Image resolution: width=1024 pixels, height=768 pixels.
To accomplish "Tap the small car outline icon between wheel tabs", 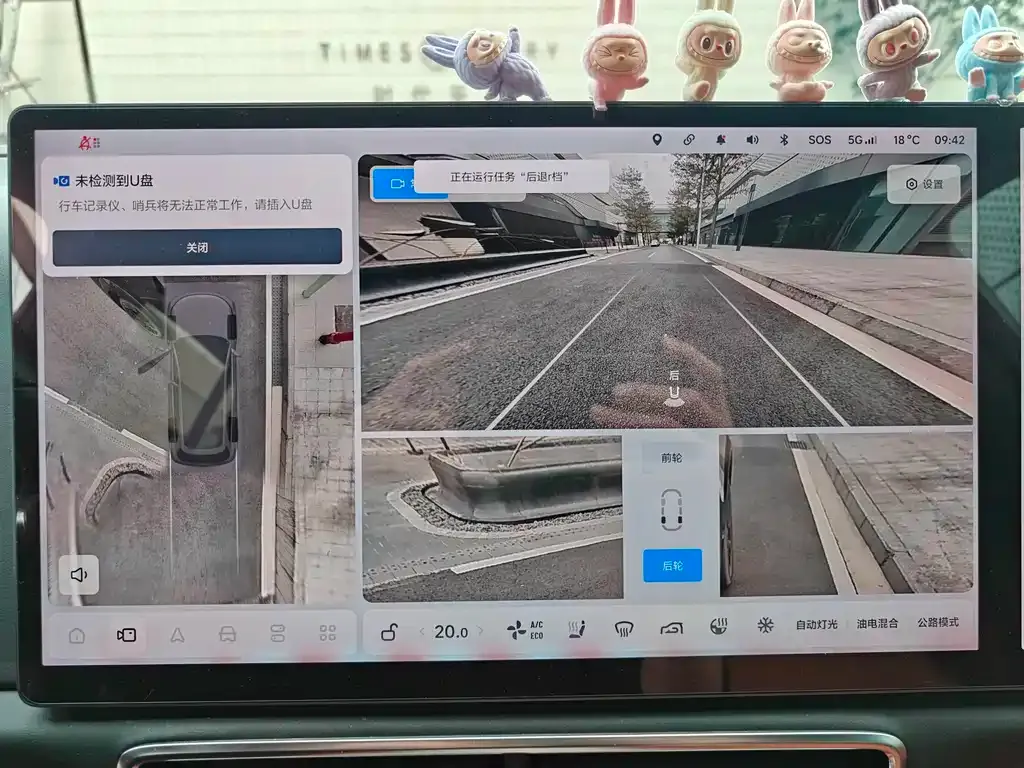I will 671,509.
